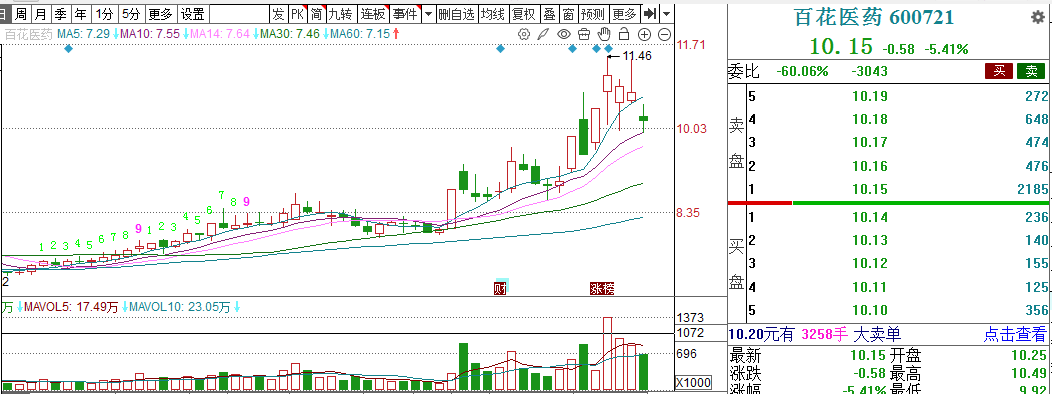The image size is (1052, 394).
Task: Zoom in with the plus circle icon
Action: pos(644,34)
